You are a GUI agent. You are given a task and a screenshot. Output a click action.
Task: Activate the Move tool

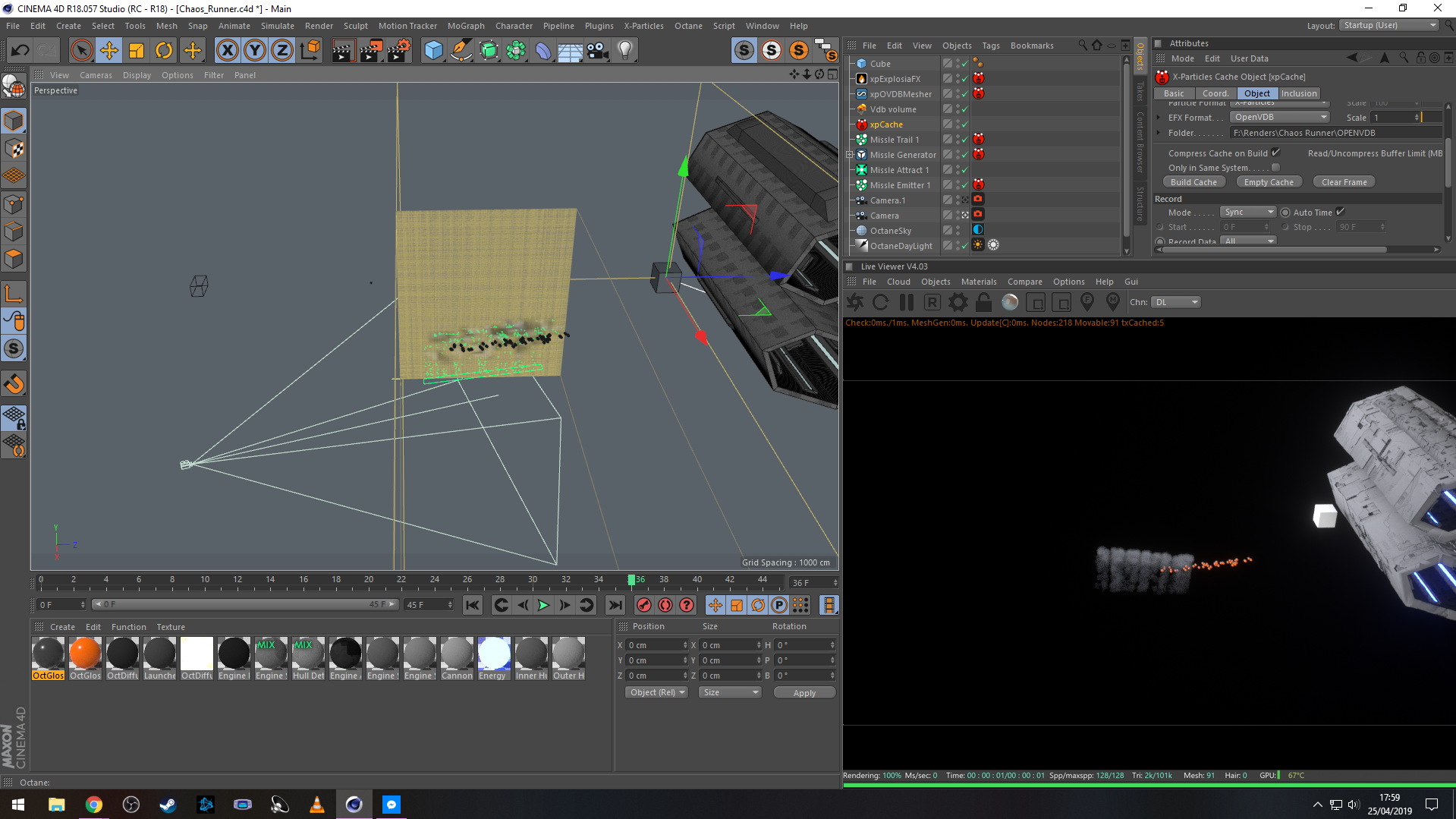click(x=109, y=51)
